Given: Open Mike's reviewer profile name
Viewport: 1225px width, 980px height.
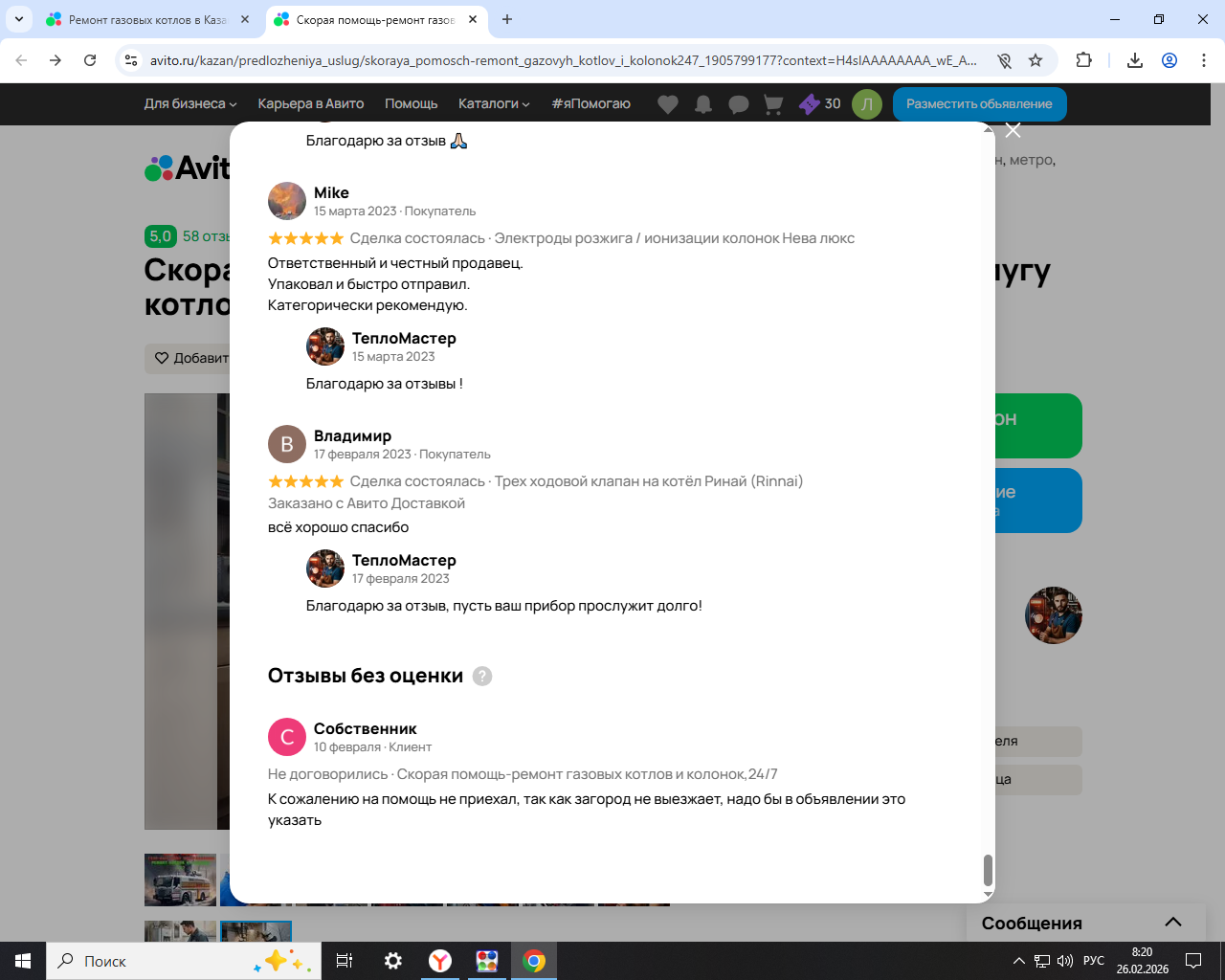Looking at the screenshot, I should coord(331,192).
